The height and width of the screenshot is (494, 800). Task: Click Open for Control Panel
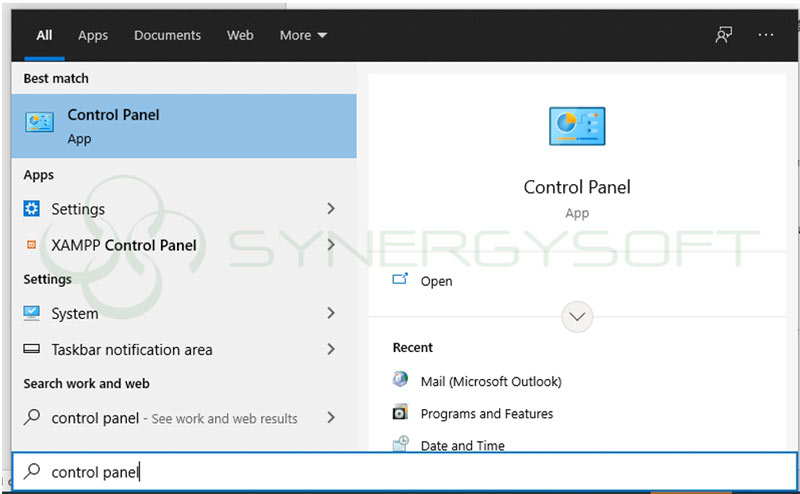[x=436, y=281]
